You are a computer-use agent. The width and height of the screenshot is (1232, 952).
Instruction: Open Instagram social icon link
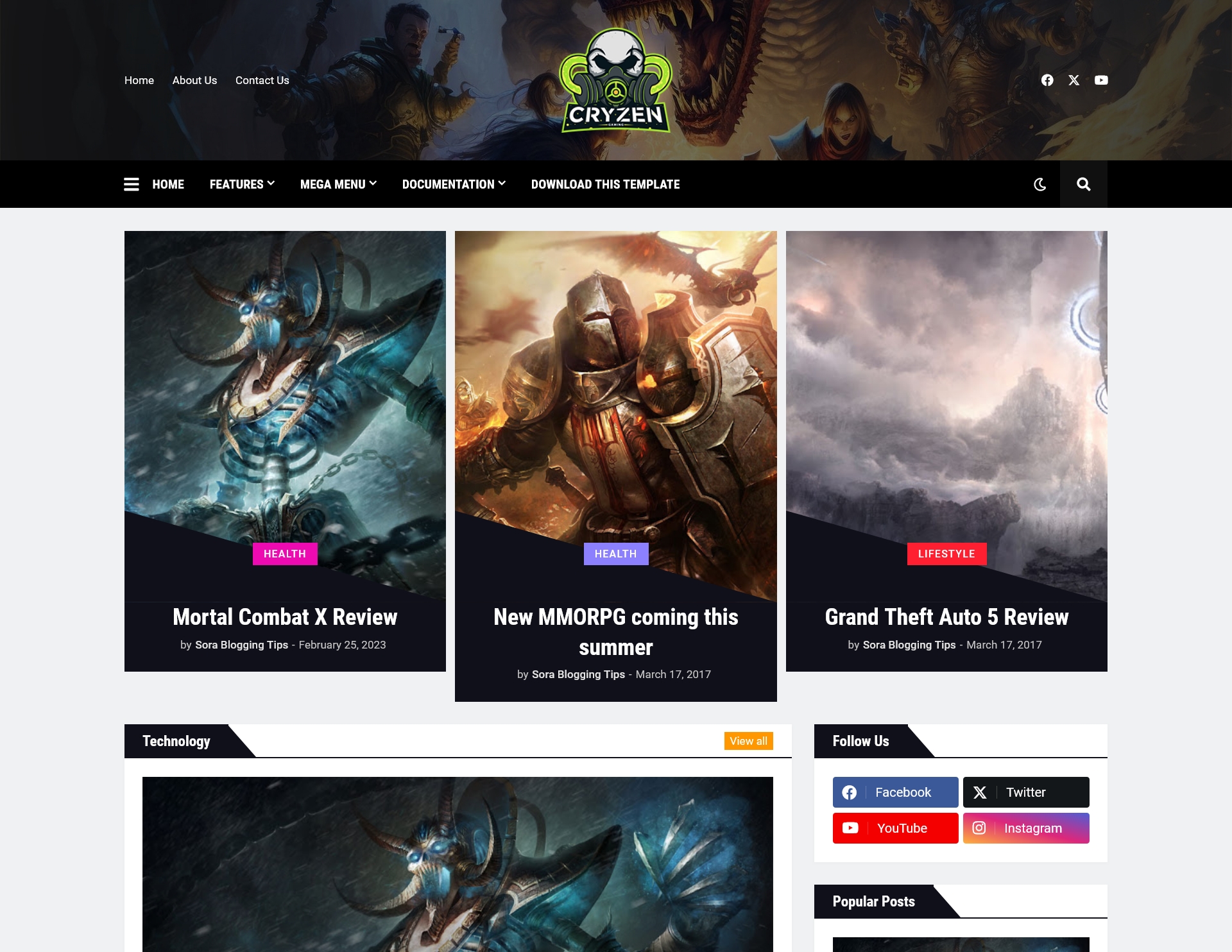pos(1026,828)
